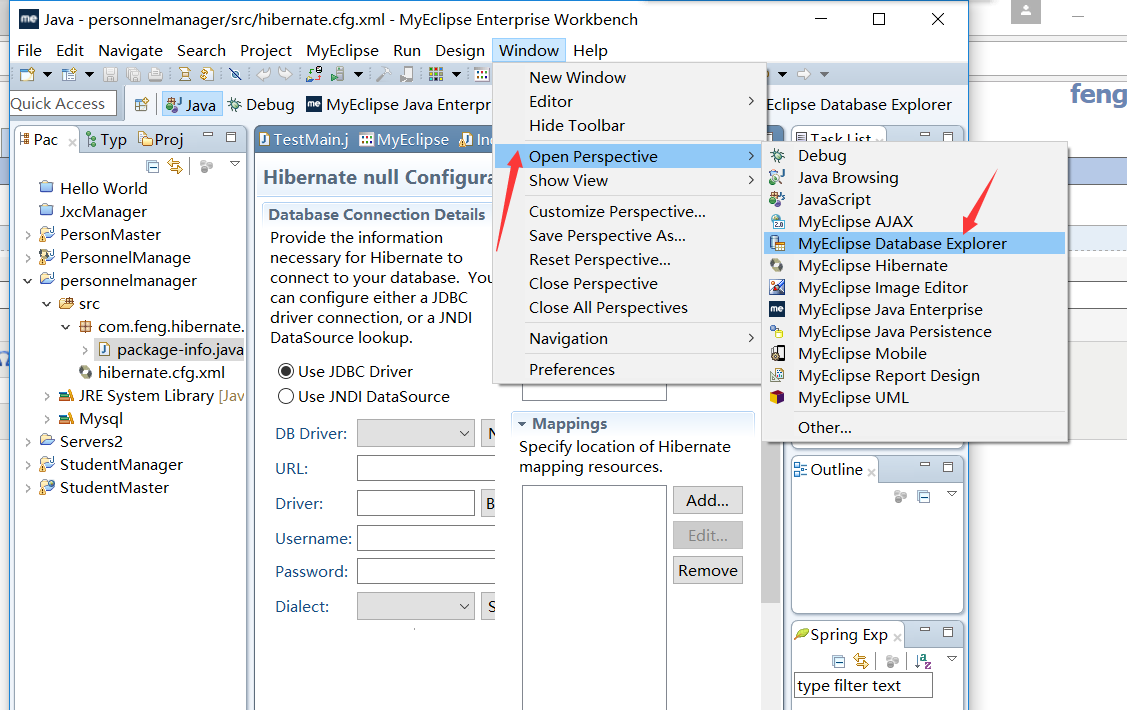Click the Save icon in toolbar

pos(110,74)
